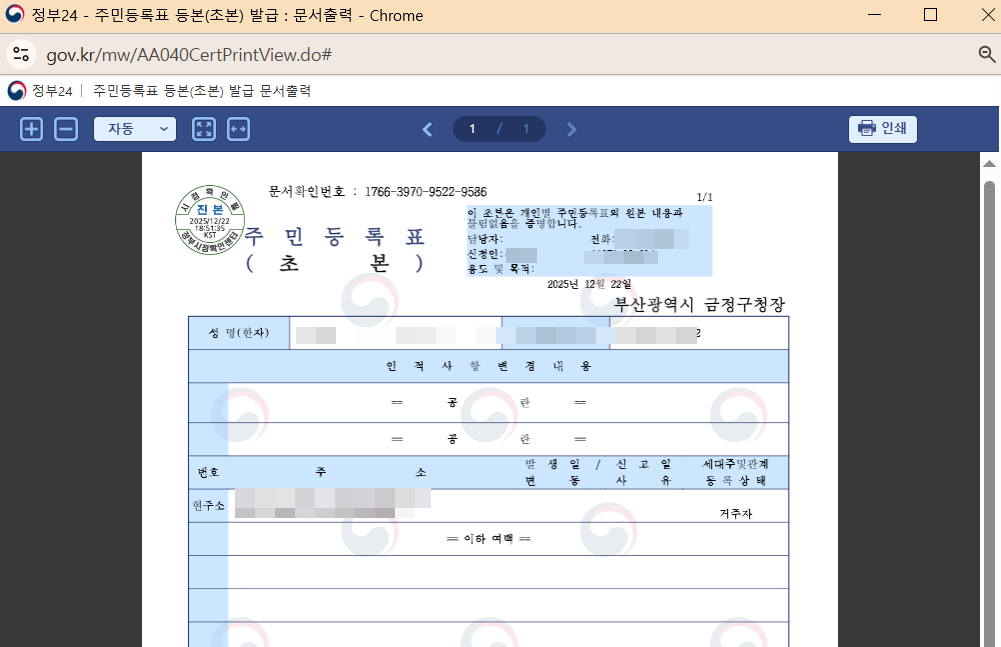Screen dimensions: 1001x647
Task: Maximize the Chrome window
Action: [930, 15]
